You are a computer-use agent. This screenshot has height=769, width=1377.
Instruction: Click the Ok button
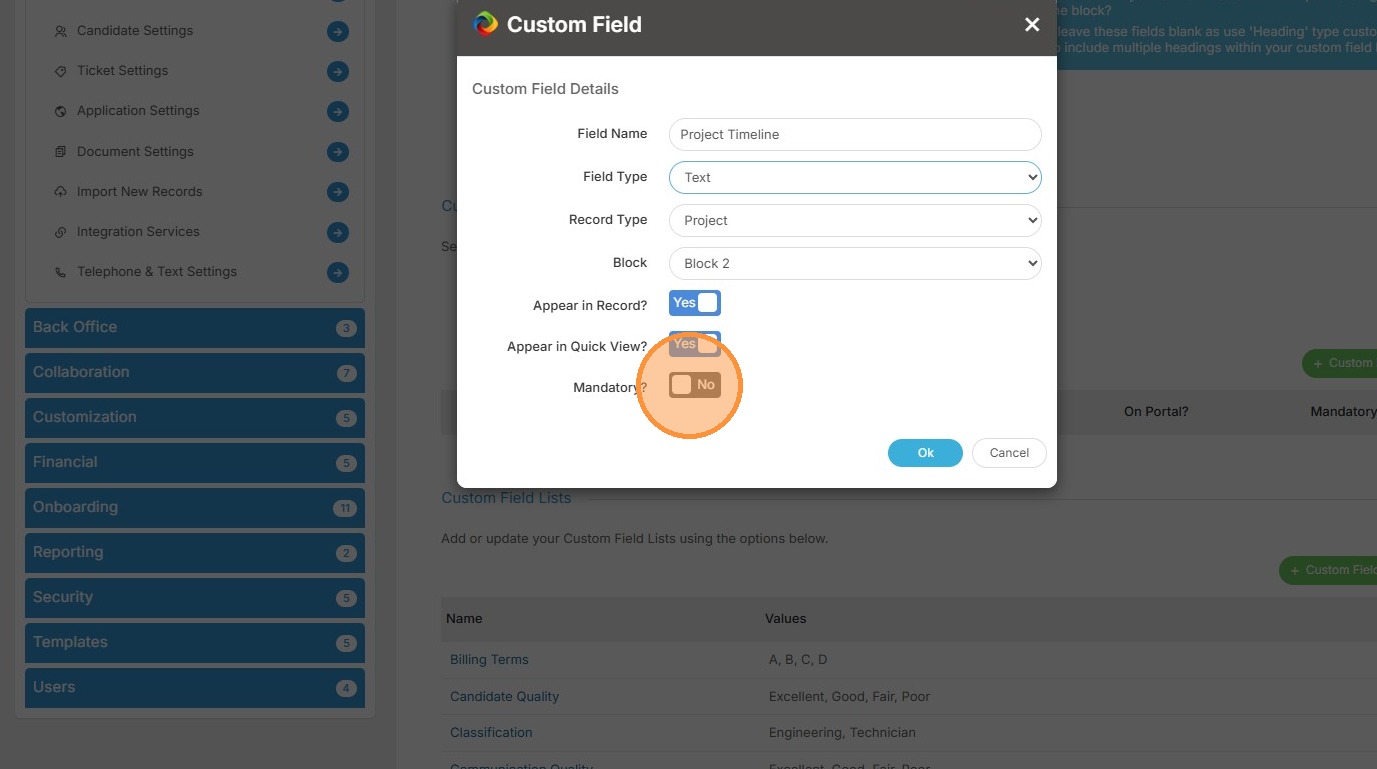pos(925,453)
